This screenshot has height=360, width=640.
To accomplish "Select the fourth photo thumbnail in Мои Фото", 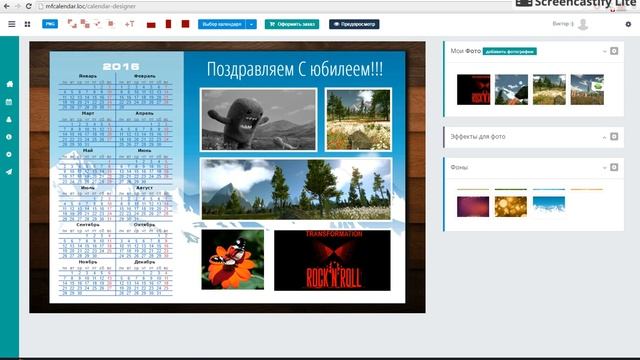I will coord(587,89).
